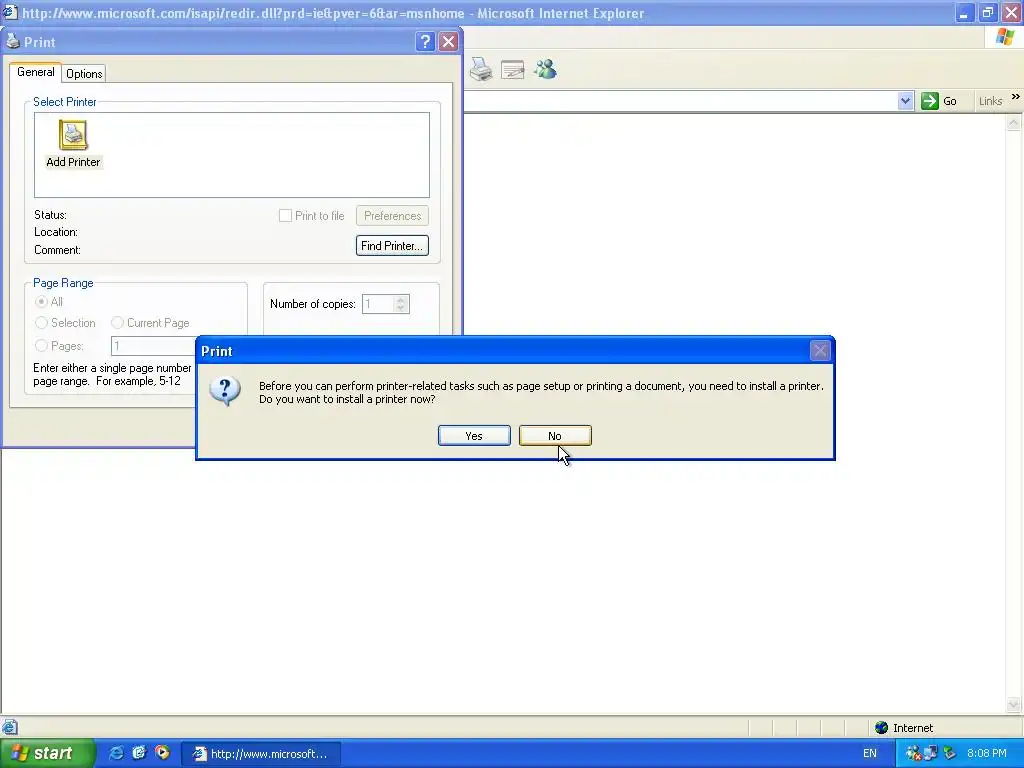Check the Print to file checkbox
The height and width of the screenshot is (768, 1024).
[285, 216]
